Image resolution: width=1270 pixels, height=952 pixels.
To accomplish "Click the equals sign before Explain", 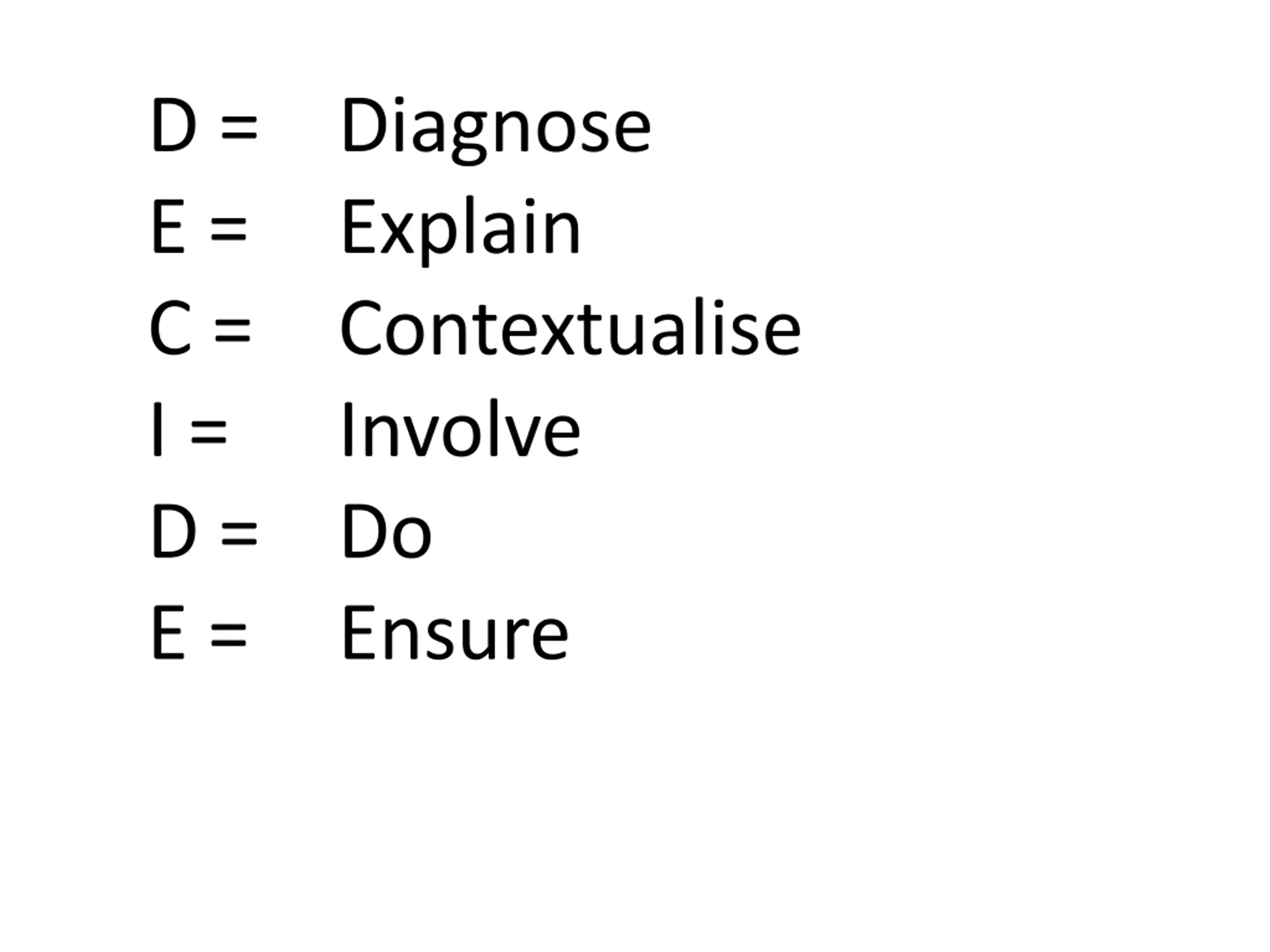I will pyautogui.click(x=228, y=229).
